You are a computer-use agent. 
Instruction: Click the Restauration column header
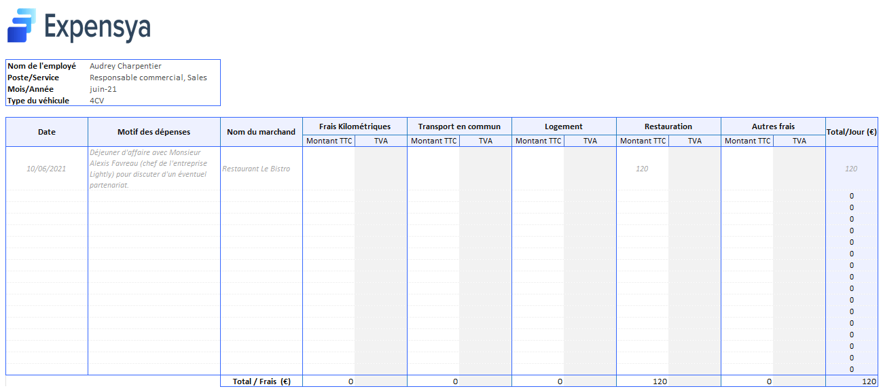tap(668, 126)
